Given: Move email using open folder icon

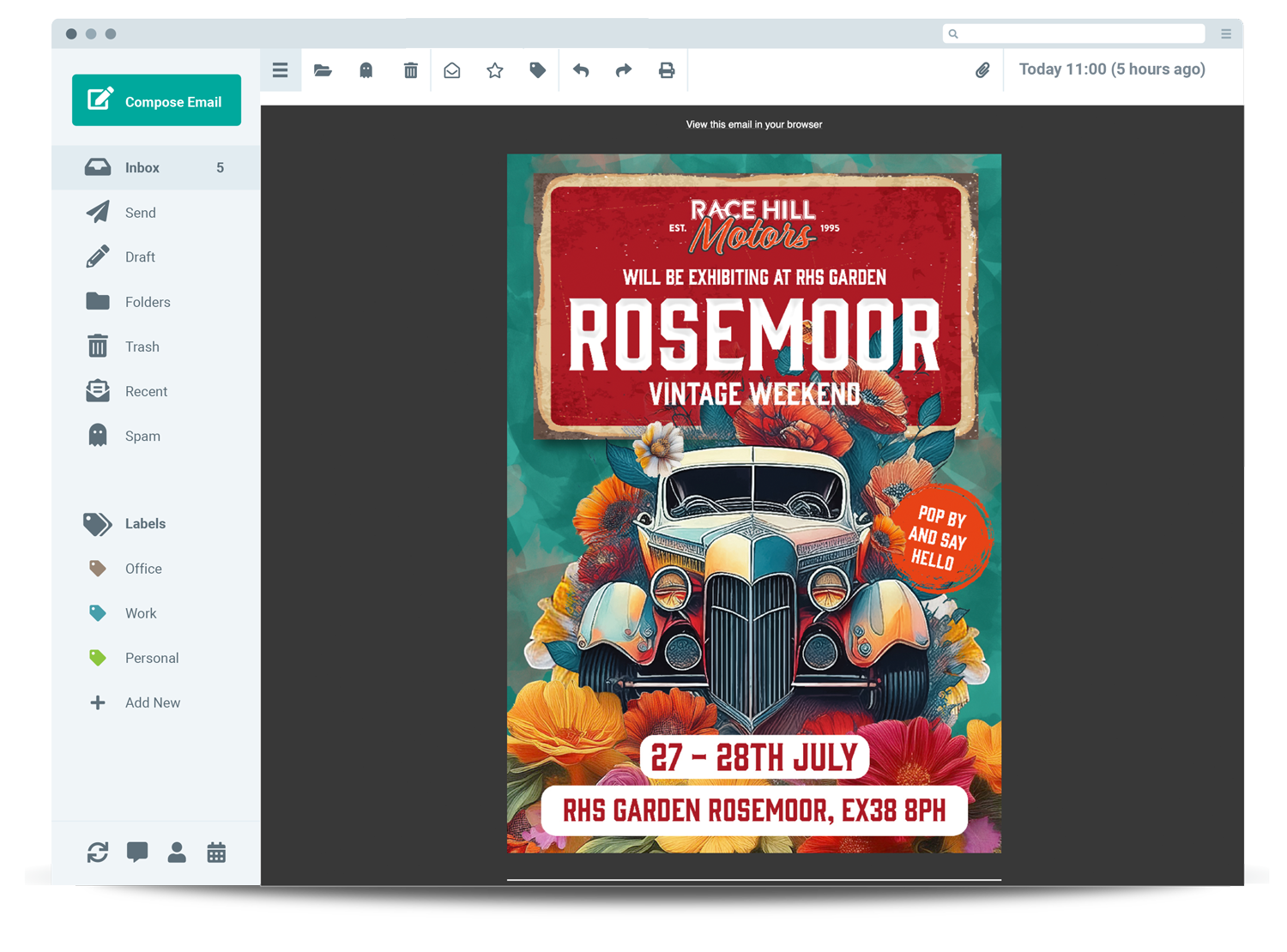Looking at the screenshot, I should [323, 70].
